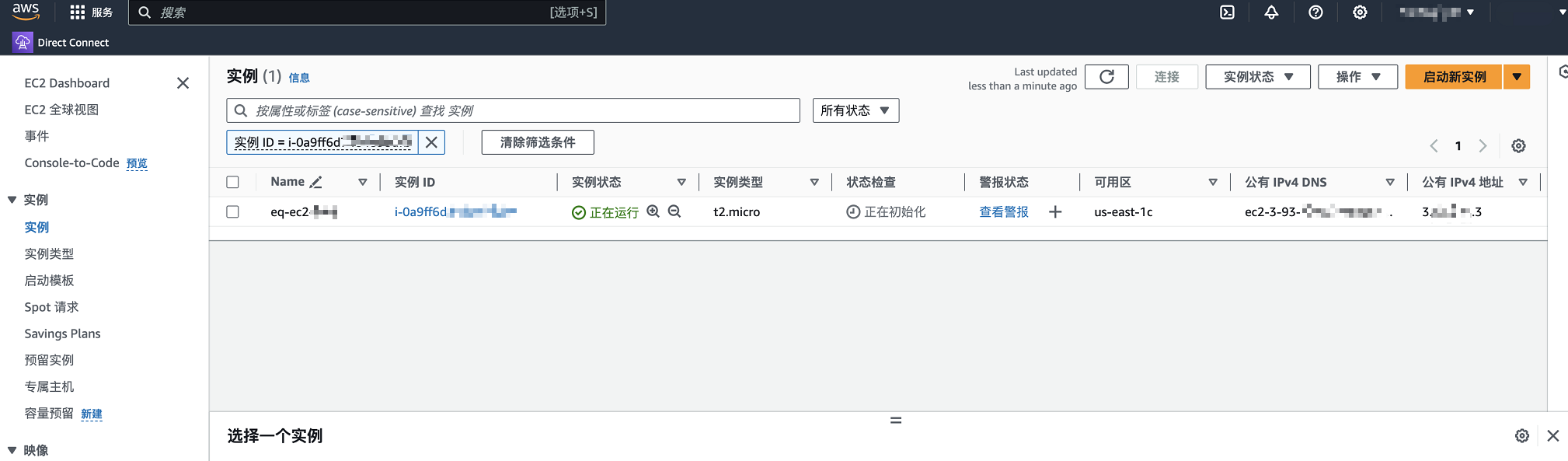
Task: Open the account name dropdown
Action: point(1437,12)
